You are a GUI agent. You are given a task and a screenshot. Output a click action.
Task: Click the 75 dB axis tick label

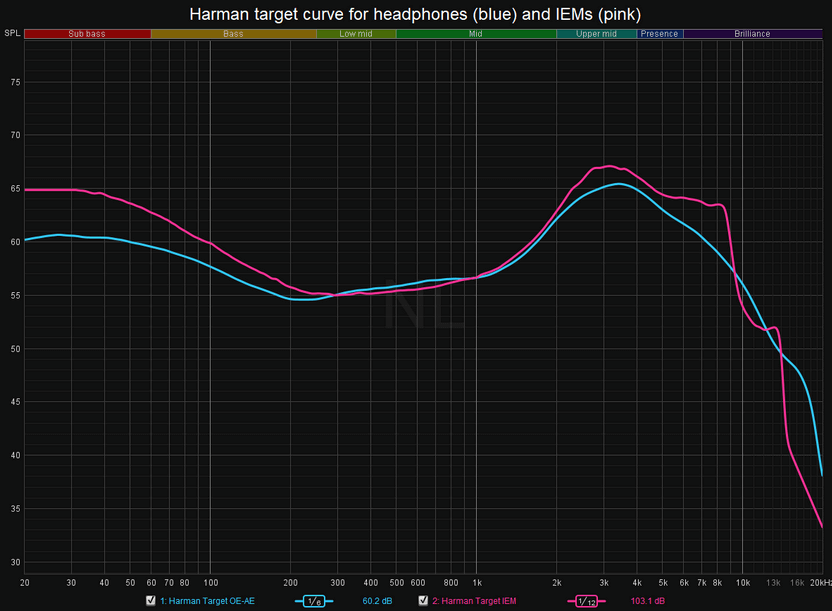coord(15,82)
